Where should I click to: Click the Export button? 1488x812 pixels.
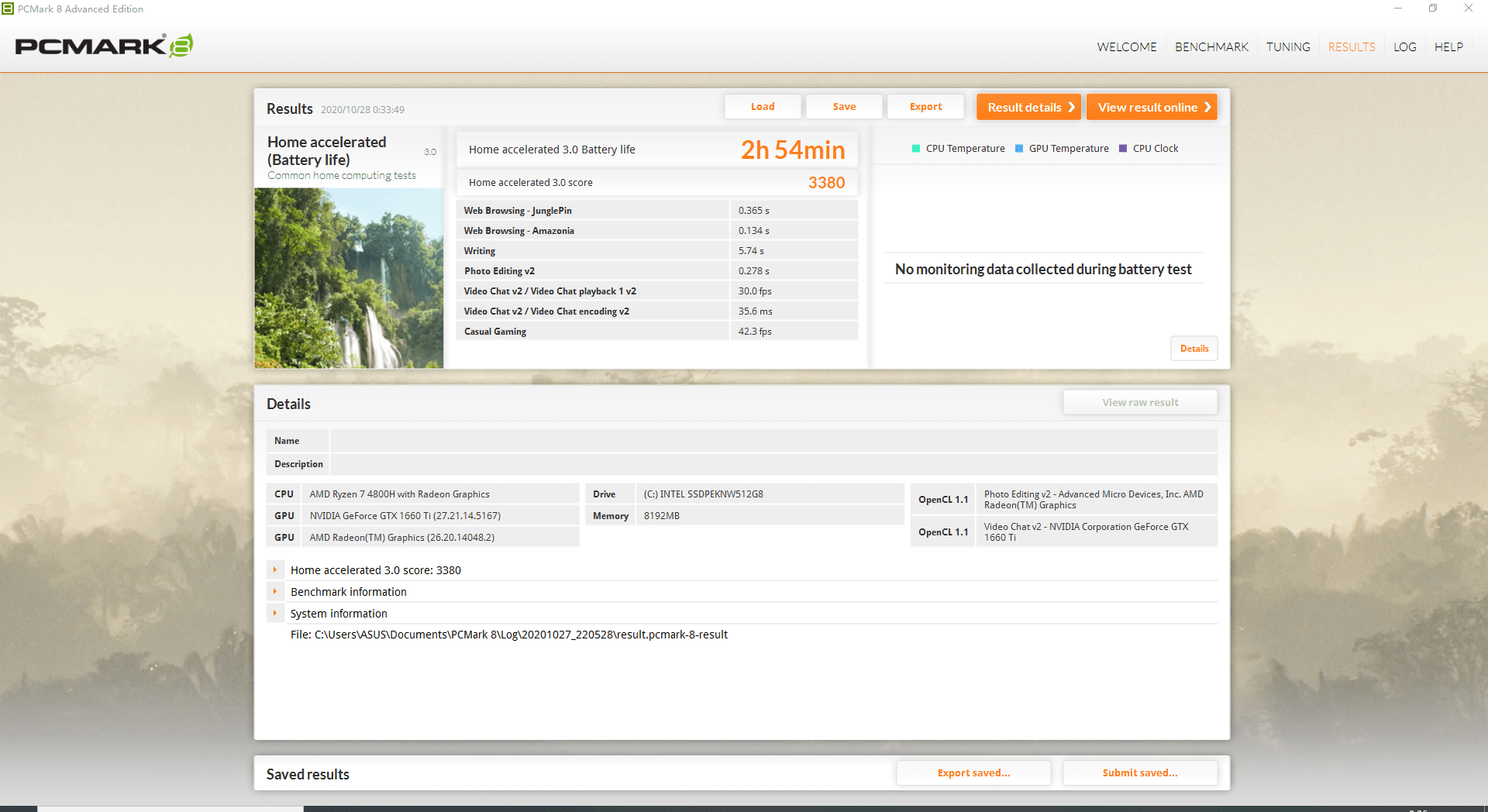click(925, 107)
